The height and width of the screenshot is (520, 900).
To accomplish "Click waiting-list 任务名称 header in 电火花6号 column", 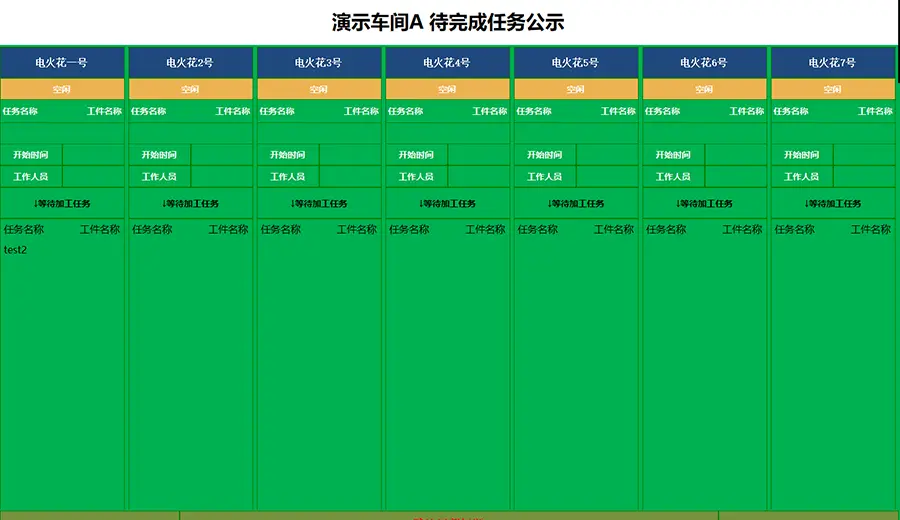I will coord(666,230).
